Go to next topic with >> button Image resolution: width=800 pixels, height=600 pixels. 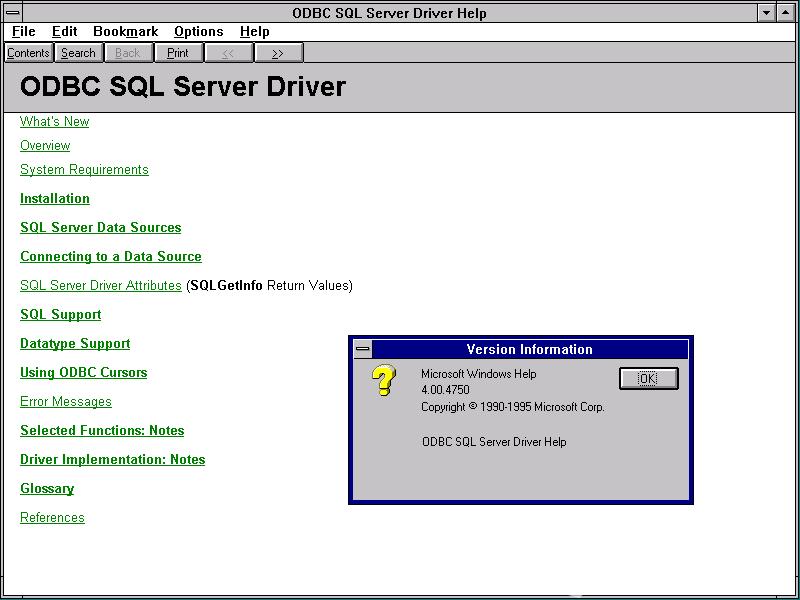coord(278,53)
